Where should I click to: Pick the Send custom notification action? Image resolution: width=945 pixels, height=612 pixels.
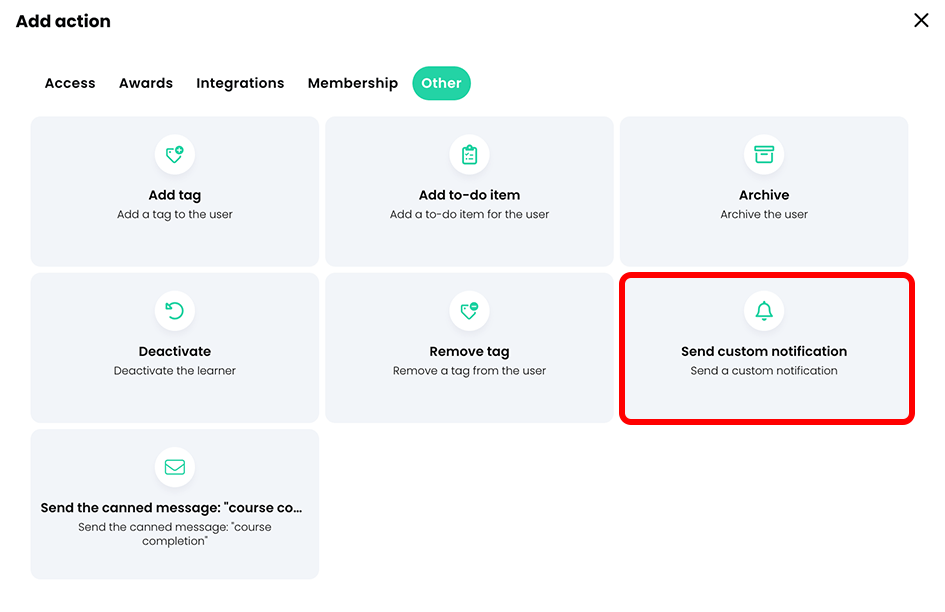coord(764,348)
